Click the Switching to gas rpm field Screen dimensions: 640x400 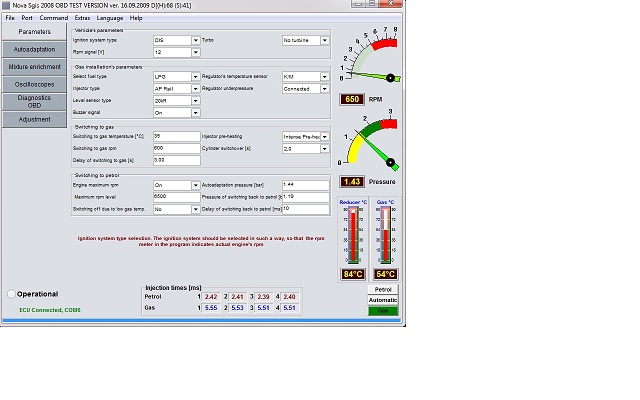click(x=176, y=148)
